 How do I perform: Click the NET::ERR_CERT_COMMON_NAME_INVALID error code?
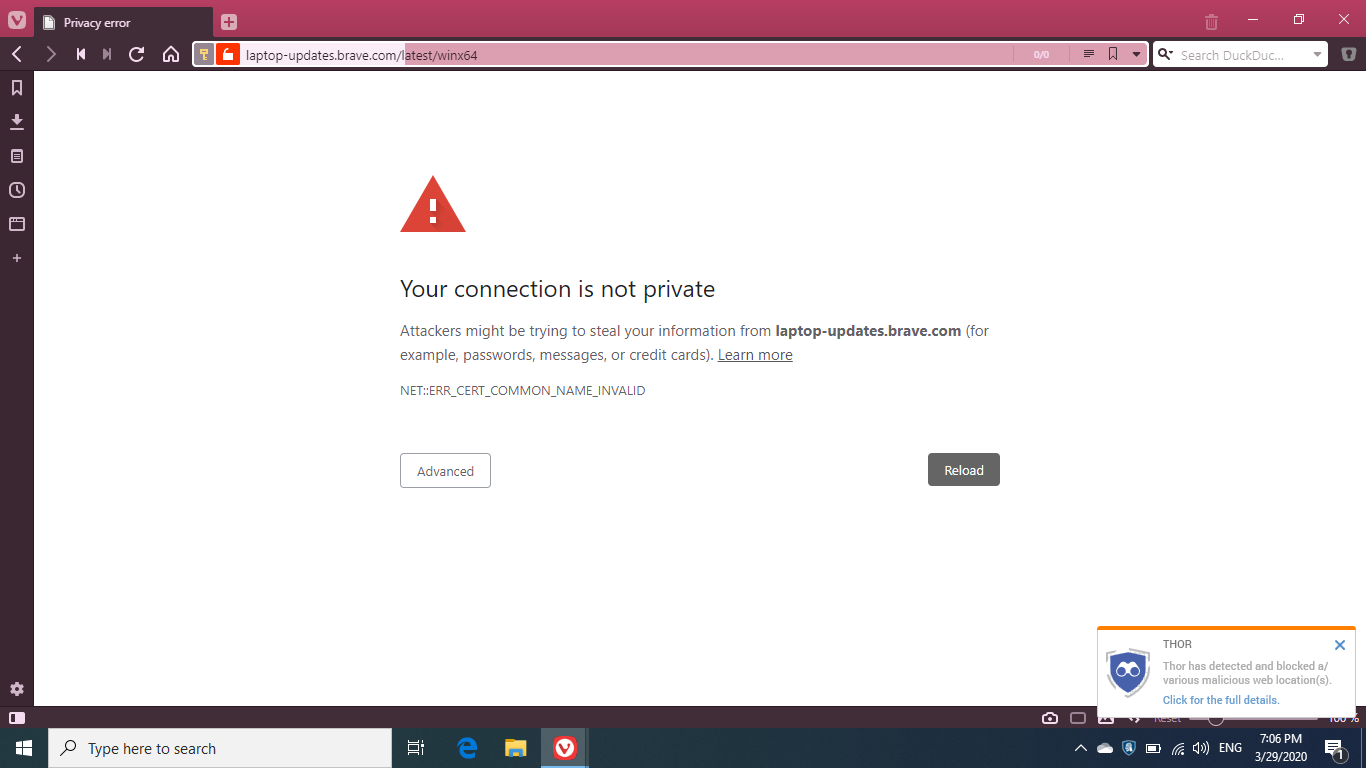523,391
